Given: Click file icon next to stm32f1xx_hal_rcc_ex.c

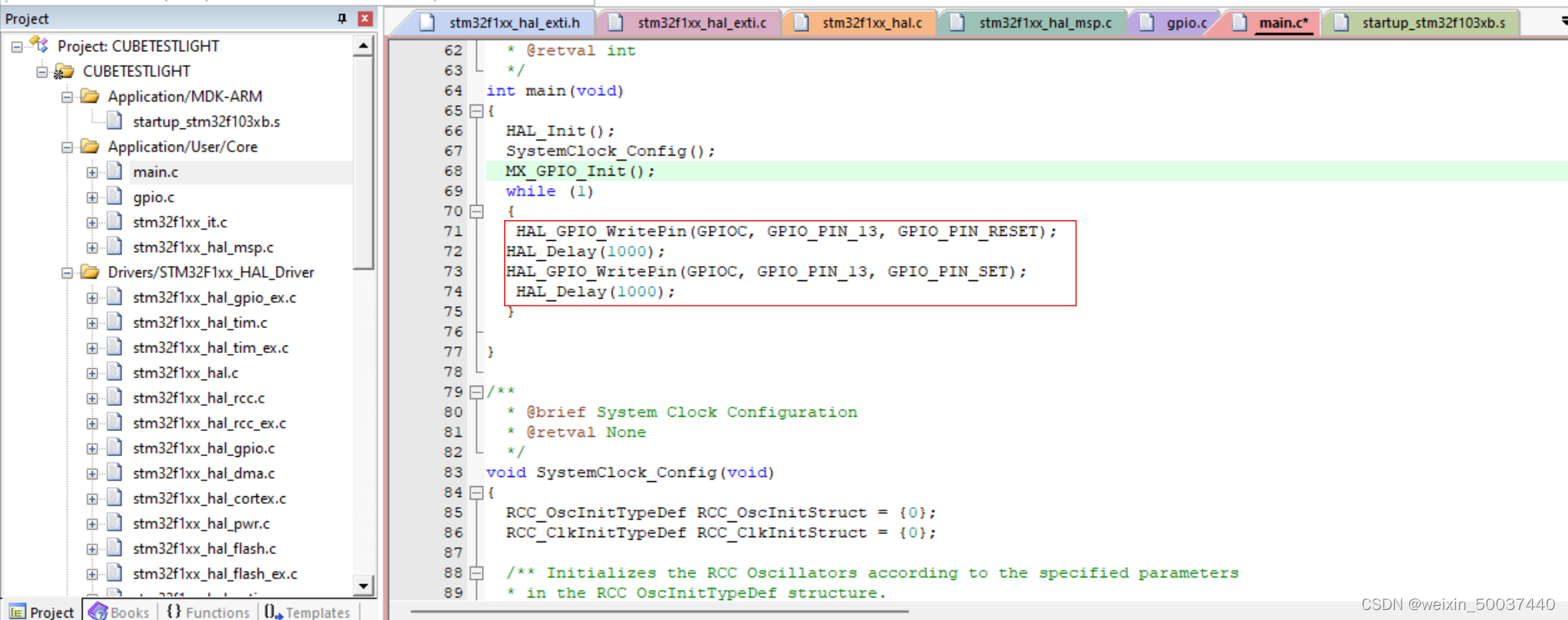Looking at the screenshot, I should [115, 423].
